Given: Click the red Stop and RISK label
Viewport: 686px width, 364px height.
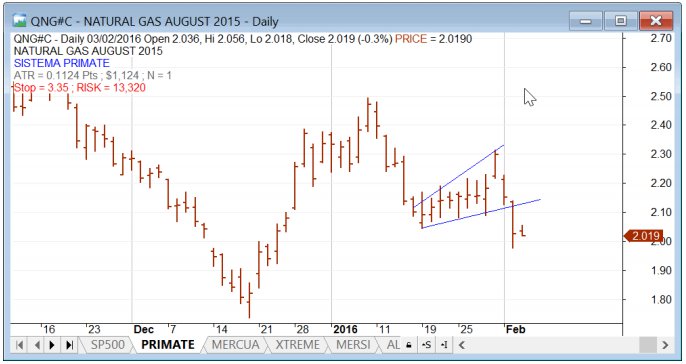Looking at the screenshot, I should 80,88.
